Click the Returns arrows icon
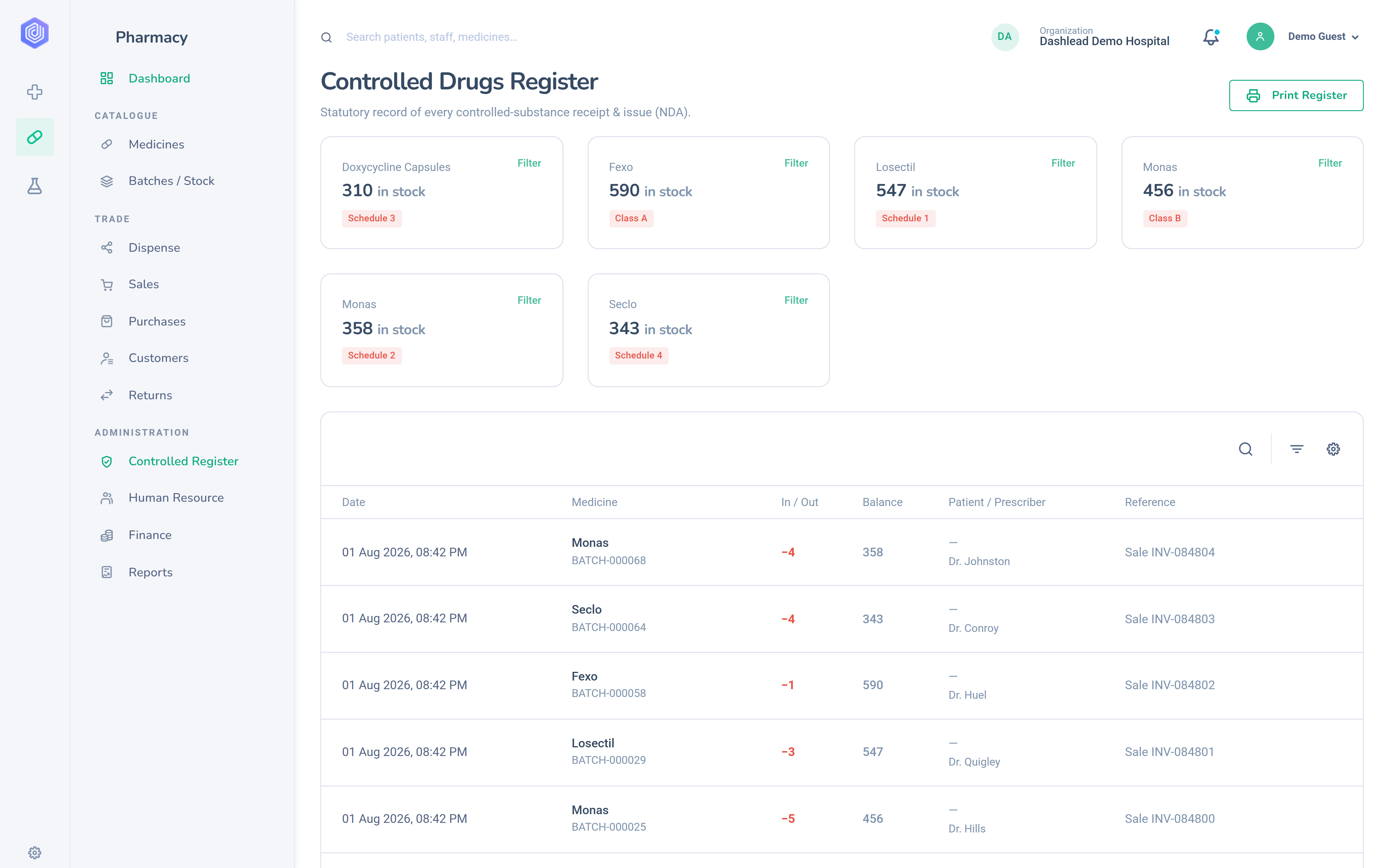1389x868 pixels. (107, 395)
